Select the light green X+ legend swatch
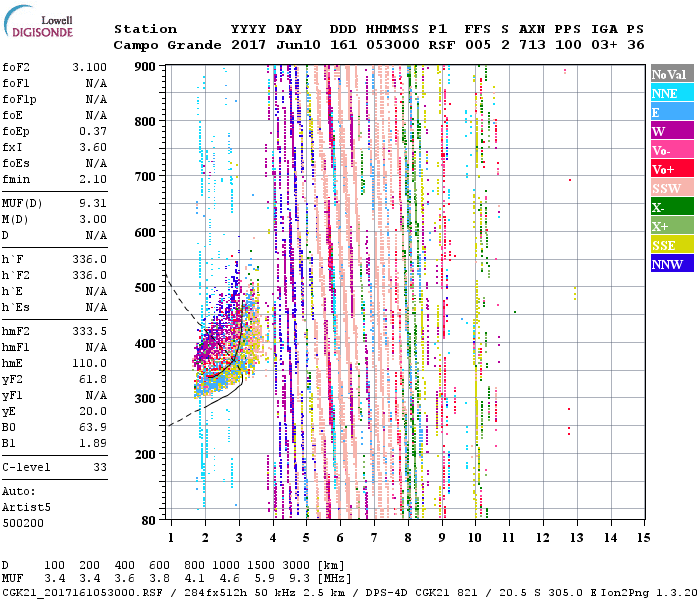Screen dimensions: 700x600 672,226
